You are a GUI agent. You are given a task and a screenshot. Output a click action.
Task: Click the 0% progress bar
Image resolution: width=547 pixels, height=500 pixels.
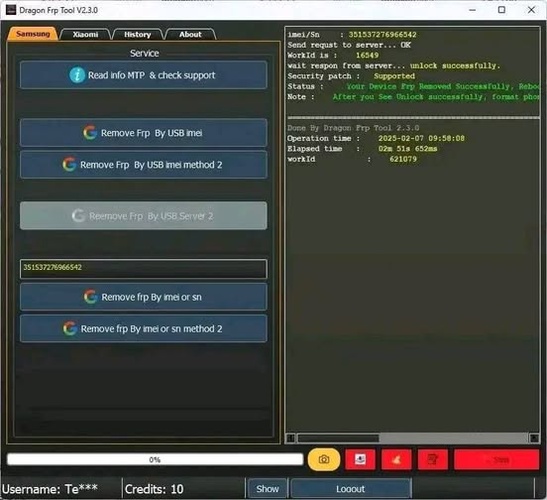pyautogui.click(x=155, y=459)
